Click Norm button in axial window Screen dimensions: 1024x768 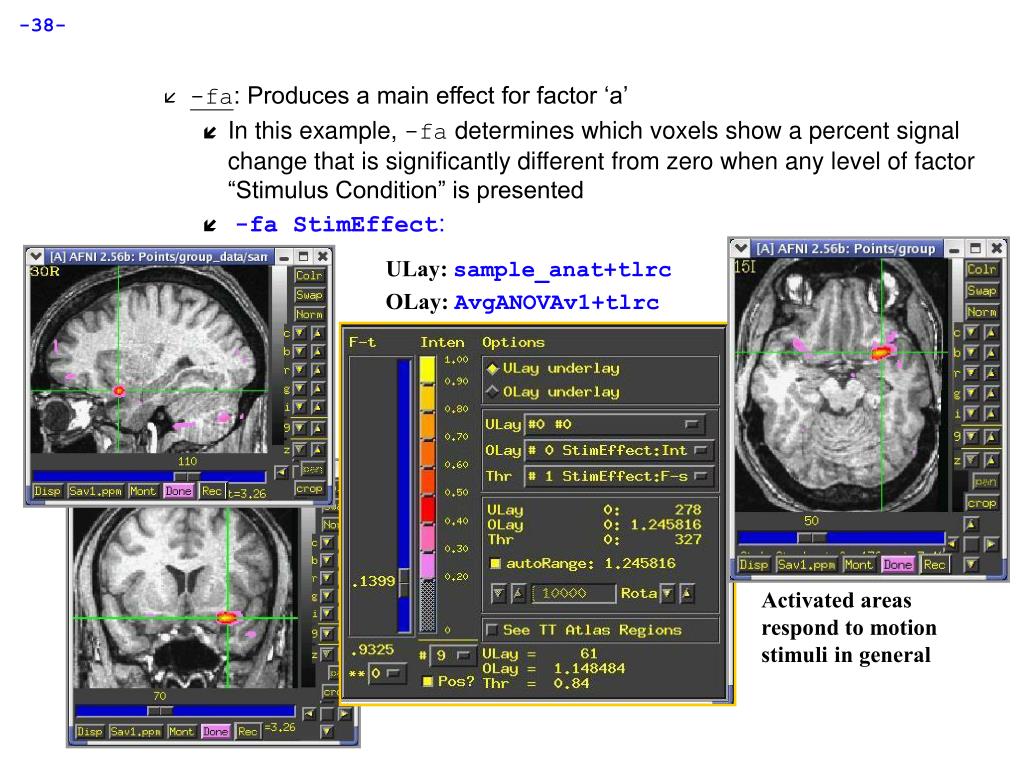click(982, 312)
